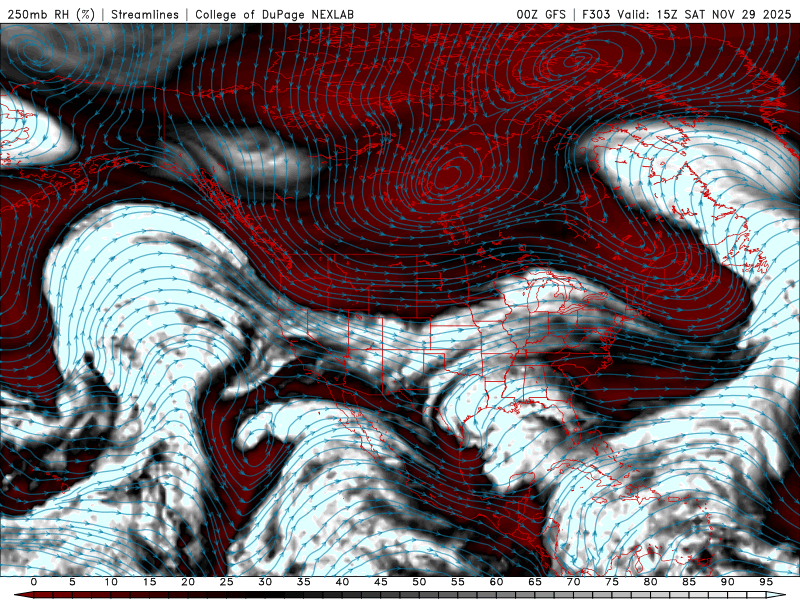
Task: Click the '55' colorbar scale label
Action: coord(458,582)
